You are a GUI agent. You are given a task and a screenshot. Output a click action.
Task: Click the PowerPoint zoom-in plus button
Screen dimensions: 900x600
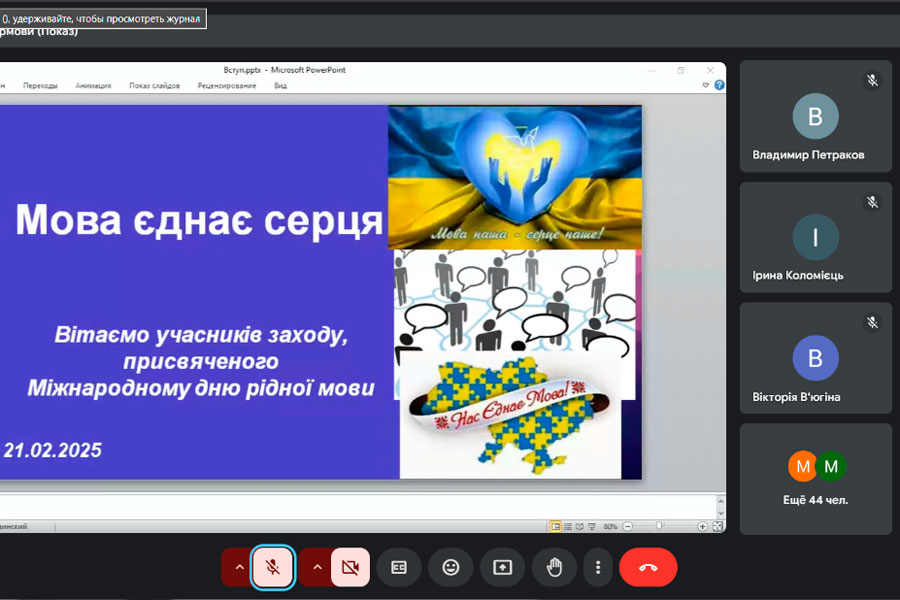coord(703,526)
